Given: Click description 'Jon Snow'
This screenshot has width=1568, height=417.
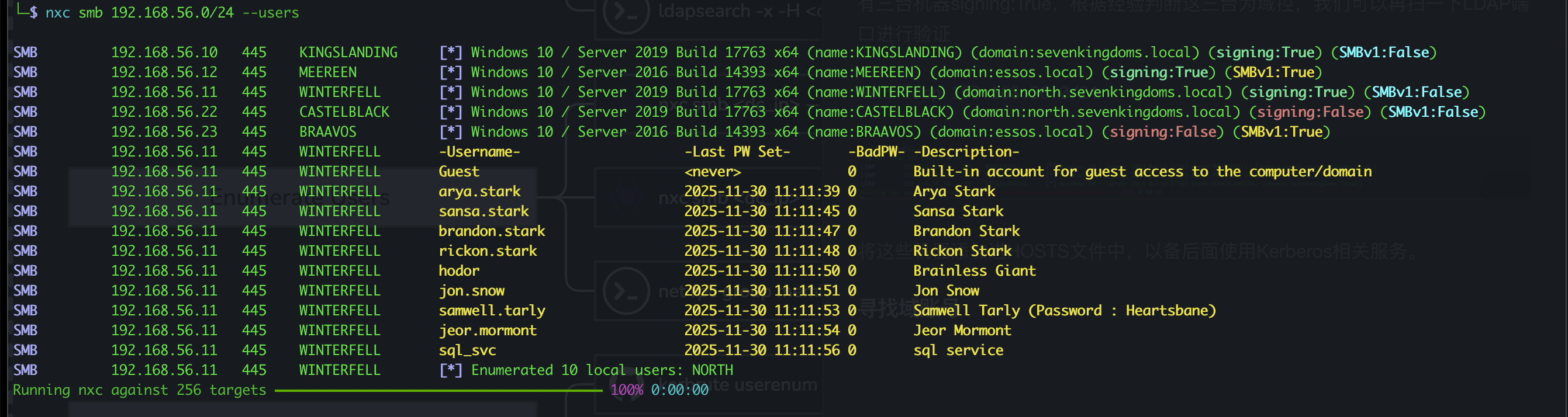Looking at the screenshot, I should click(x=946, y=291).
